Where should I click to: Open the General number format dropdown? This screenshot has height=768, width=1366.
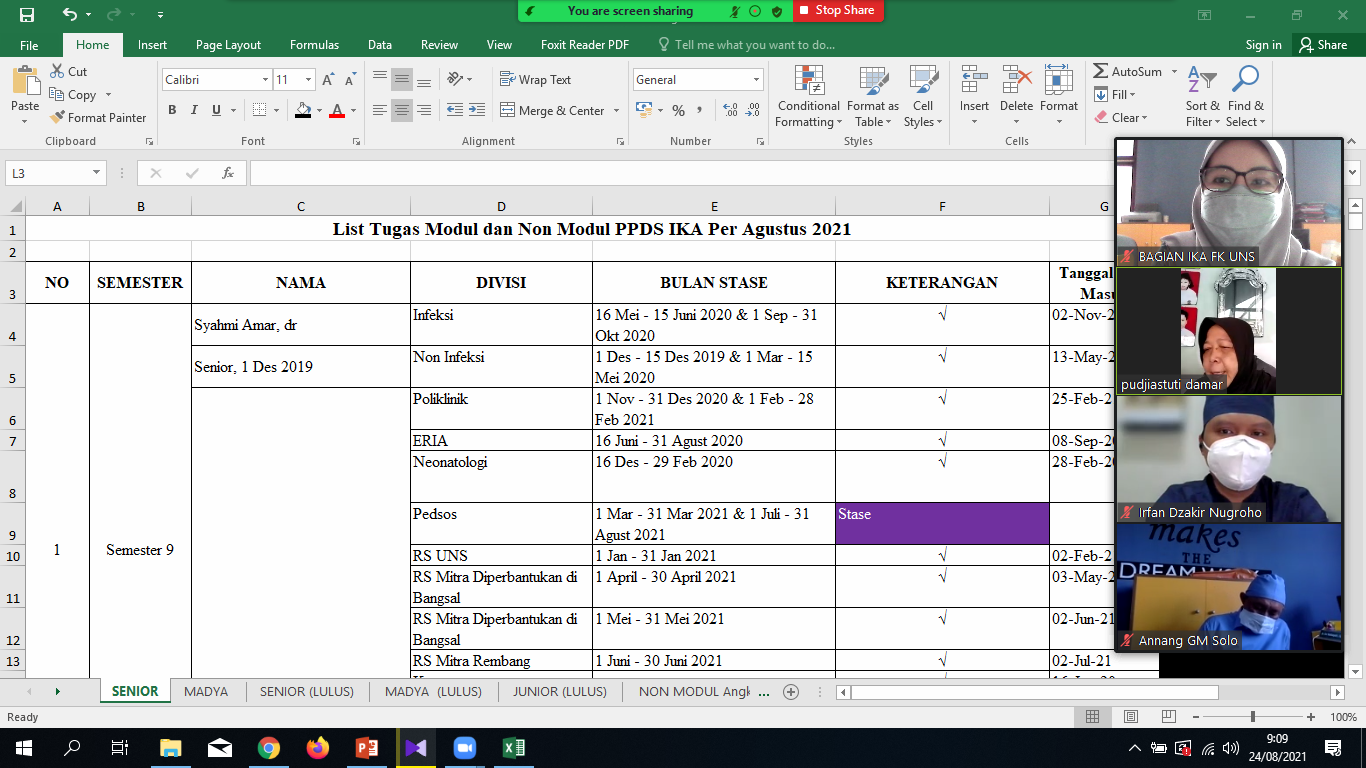click(756, 80)
